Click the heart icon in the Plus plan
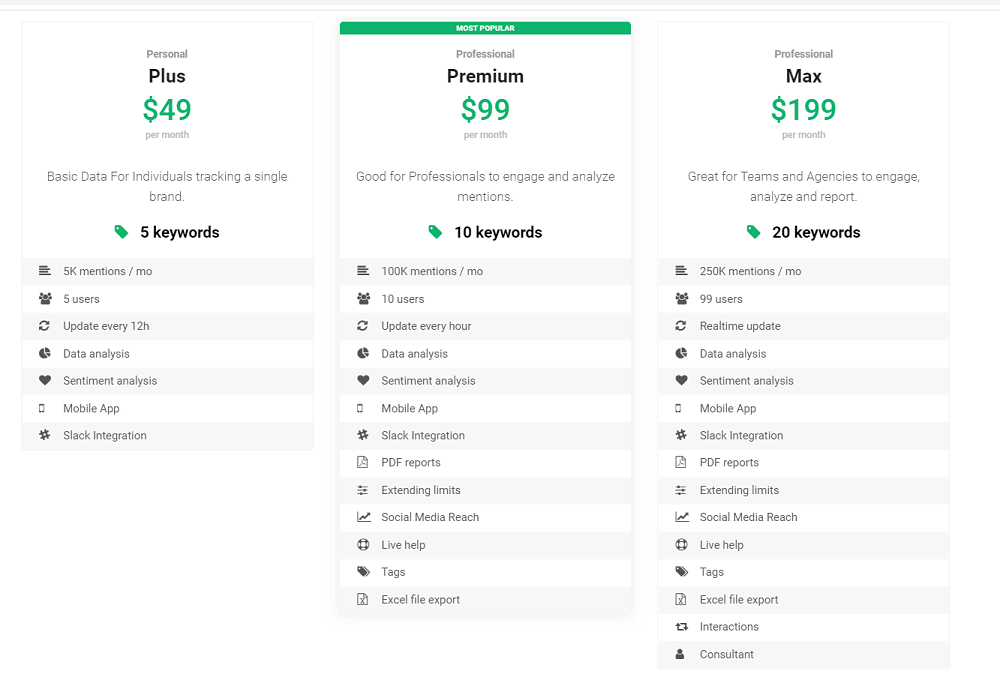The width and height of the screenshot is (1000, 689). (45, 380)
